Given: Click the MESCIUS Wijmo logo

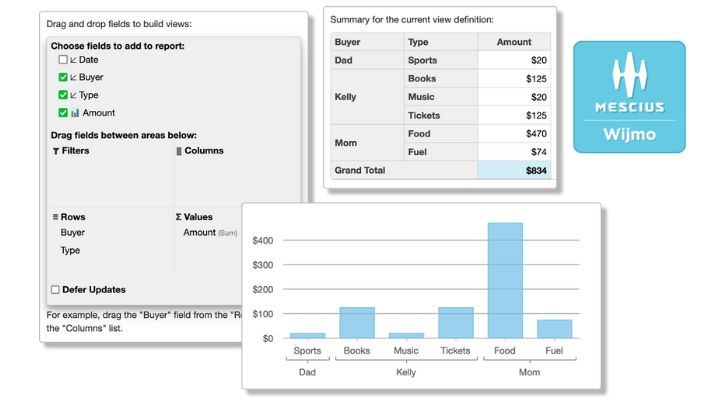Looking at the screenshot, I should pyautogui.click(x=629, y=97).
